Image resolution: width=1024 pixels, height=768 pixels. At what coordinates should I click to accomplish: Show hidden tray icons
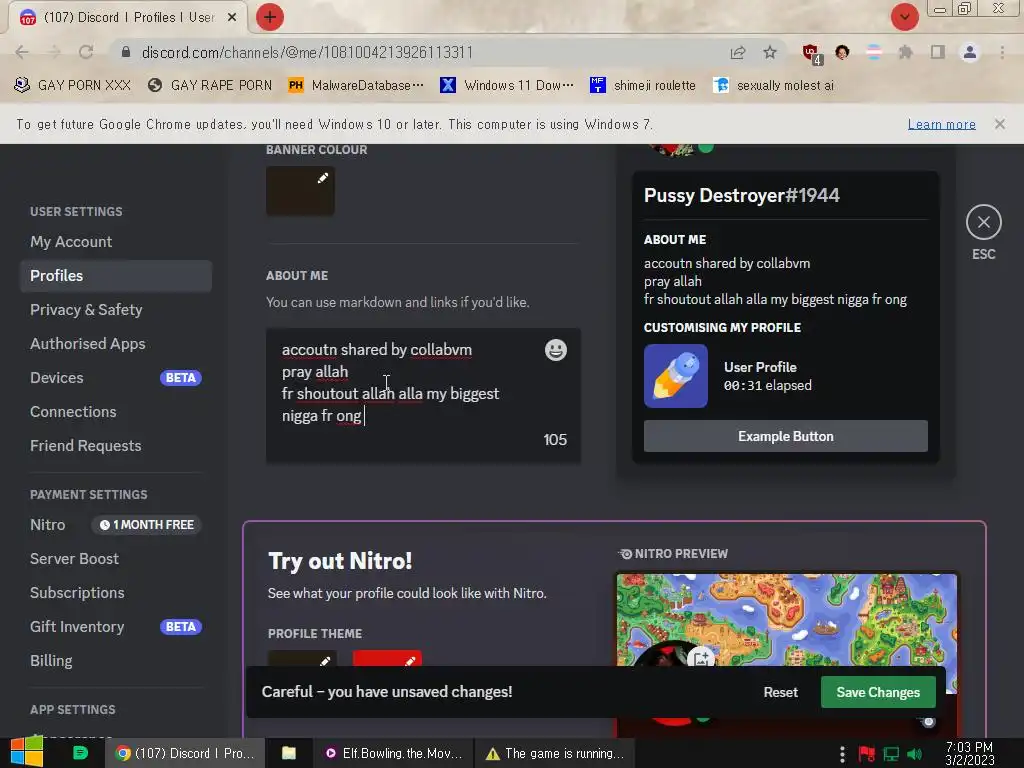point(842,754)
